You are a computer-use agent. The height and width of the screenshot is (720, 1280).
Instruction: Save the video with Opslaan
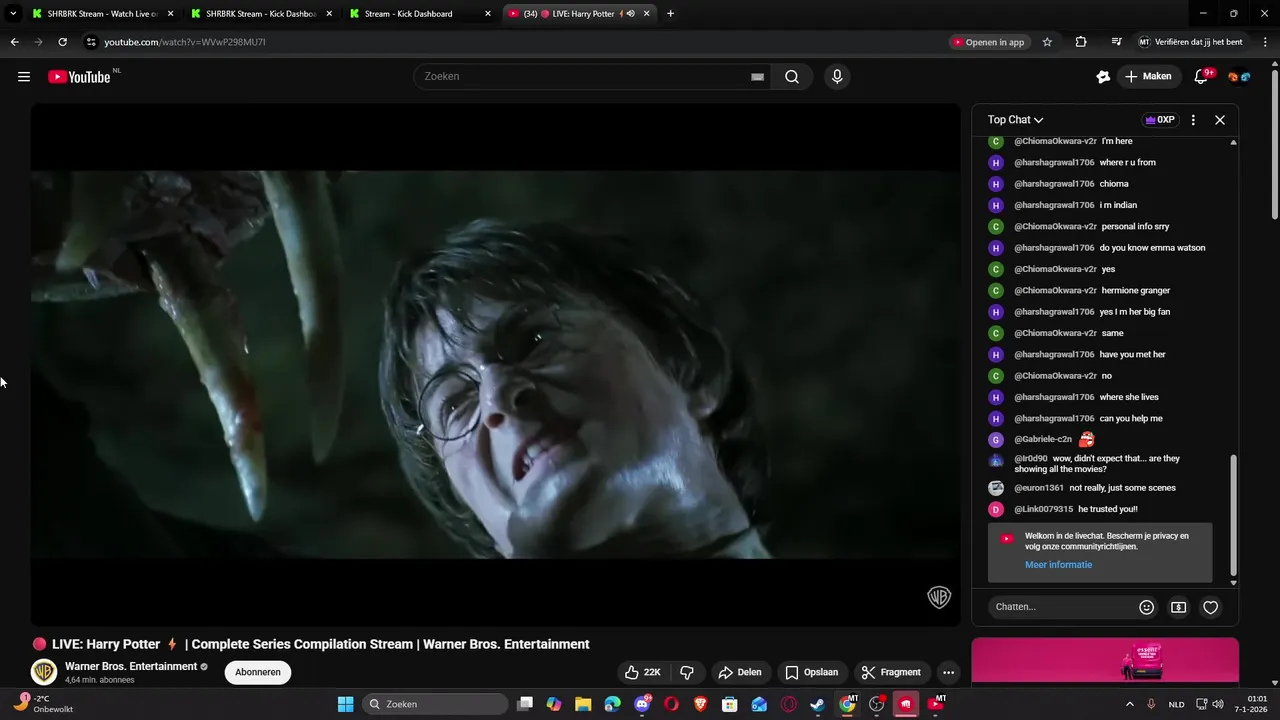point(811,672)
